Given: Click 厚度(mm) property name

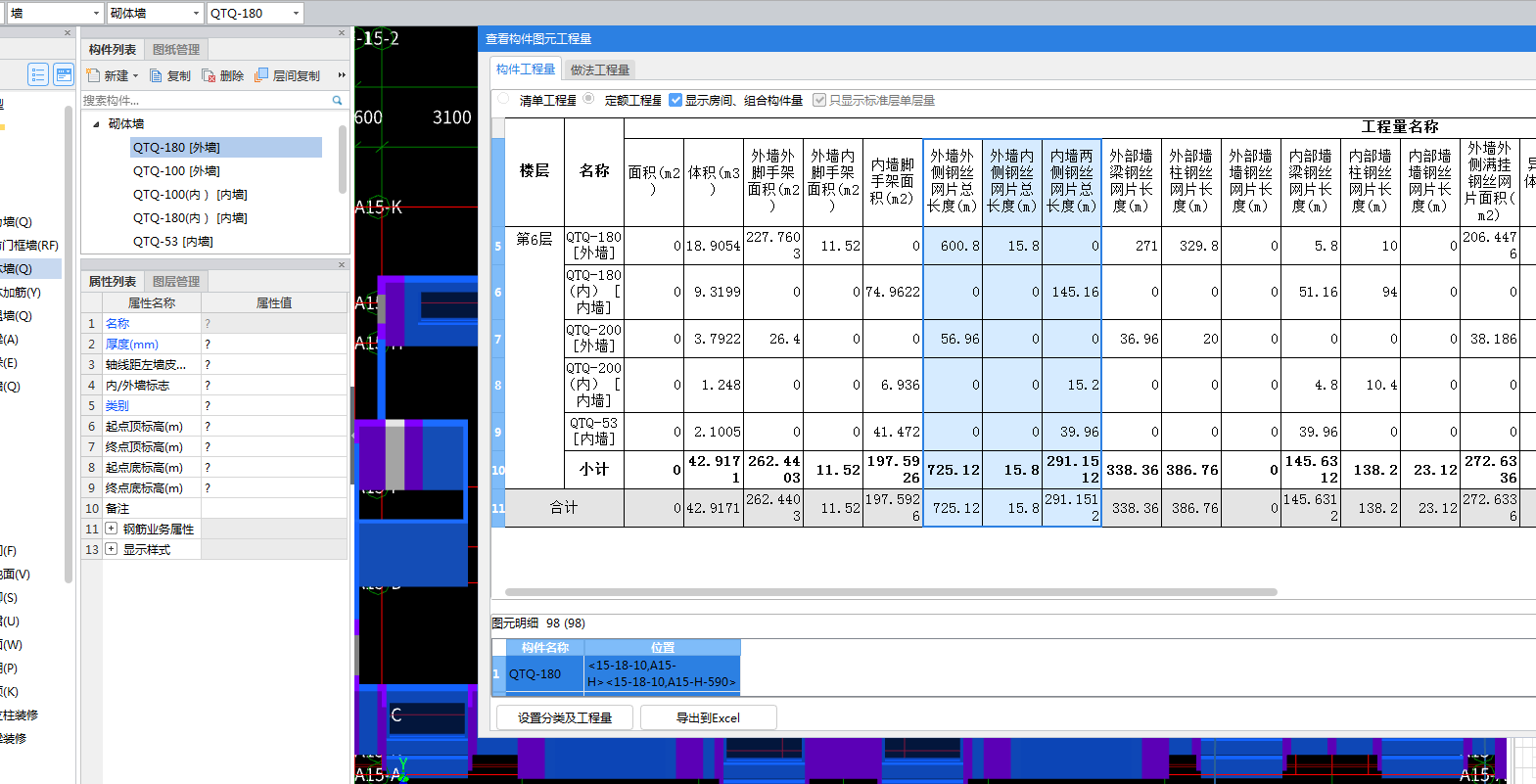Looking at the screenshot, I should pyautogui.click(x=132, y=344).
